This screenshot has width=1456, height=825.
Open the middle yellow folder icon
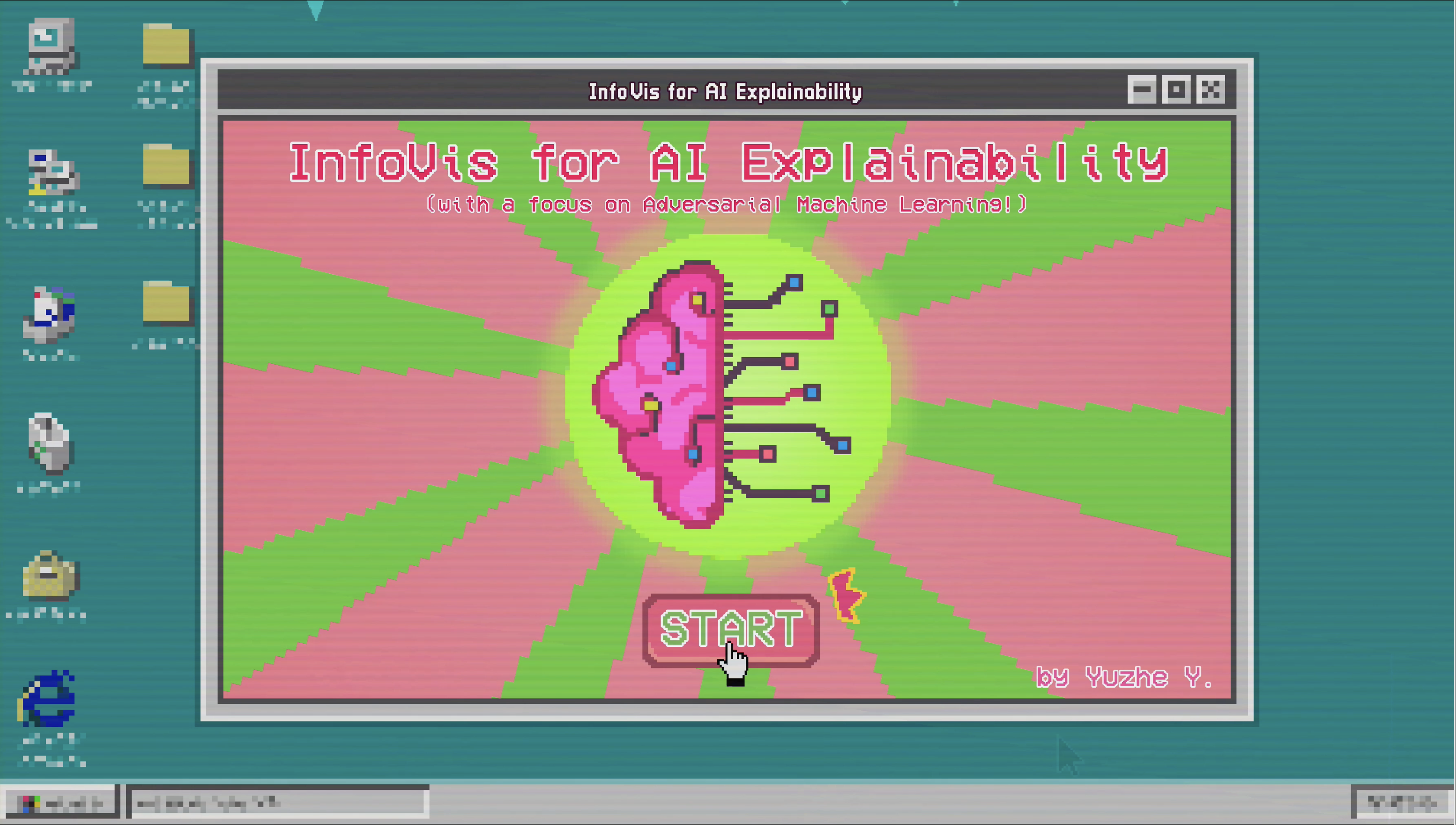click(x=166, y=165)
